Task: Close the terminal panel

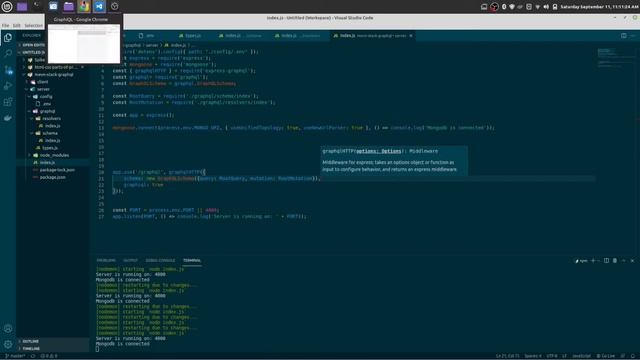Action: tap(632, 260)
